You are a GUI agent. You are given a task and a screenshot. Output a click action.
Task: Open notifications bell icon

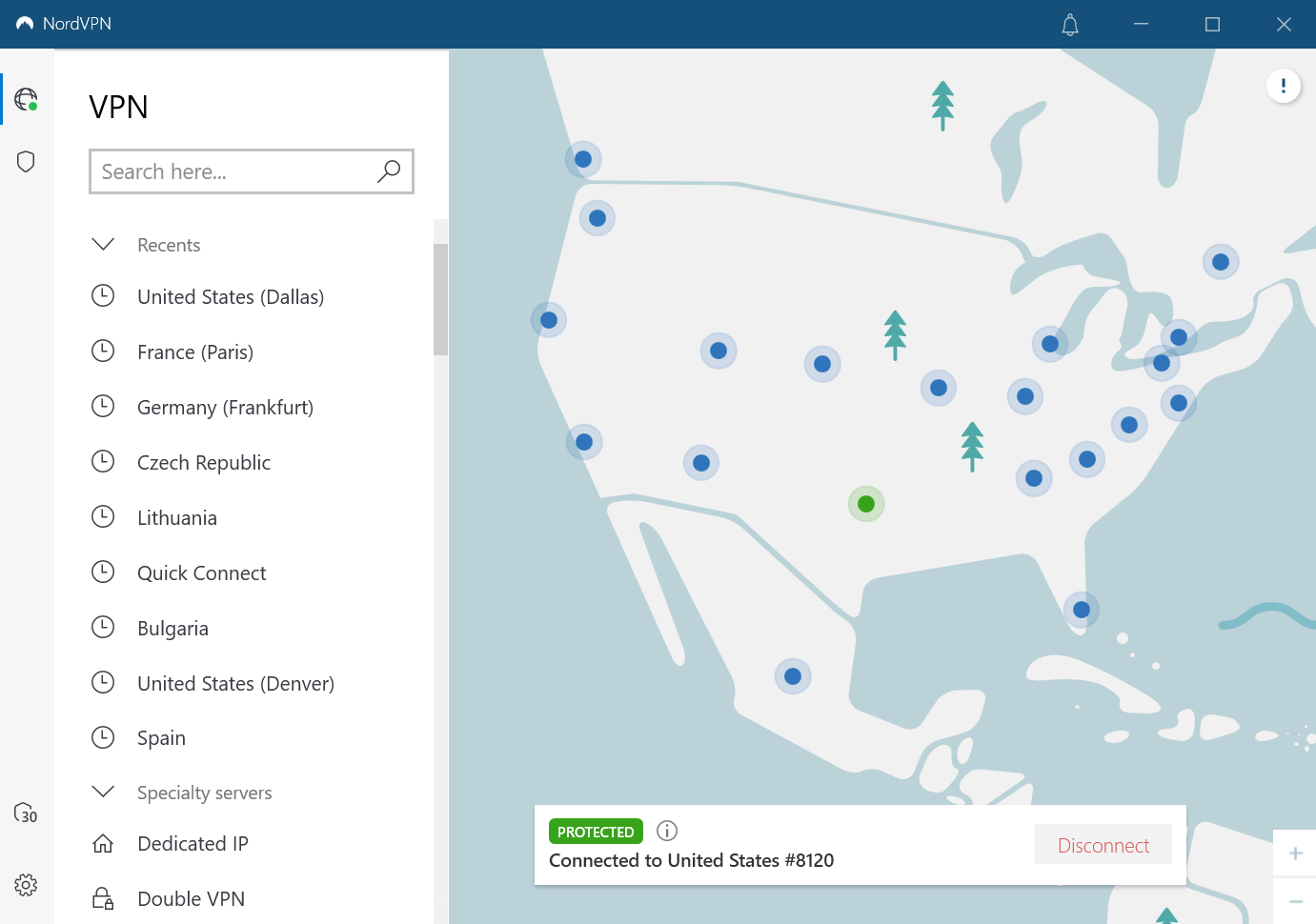1070,25
